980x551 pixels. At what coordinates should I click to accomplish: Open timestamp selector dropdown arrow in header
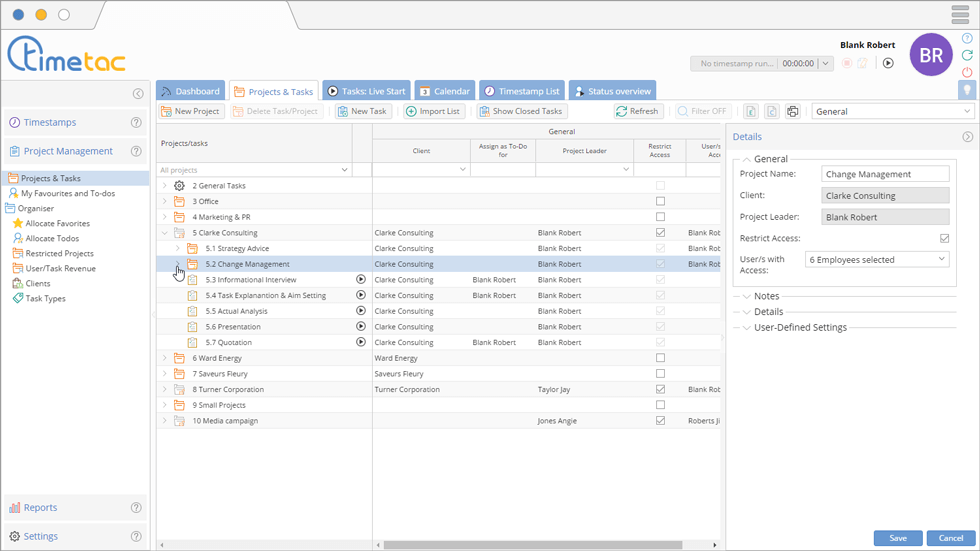(x=826, y=63)
